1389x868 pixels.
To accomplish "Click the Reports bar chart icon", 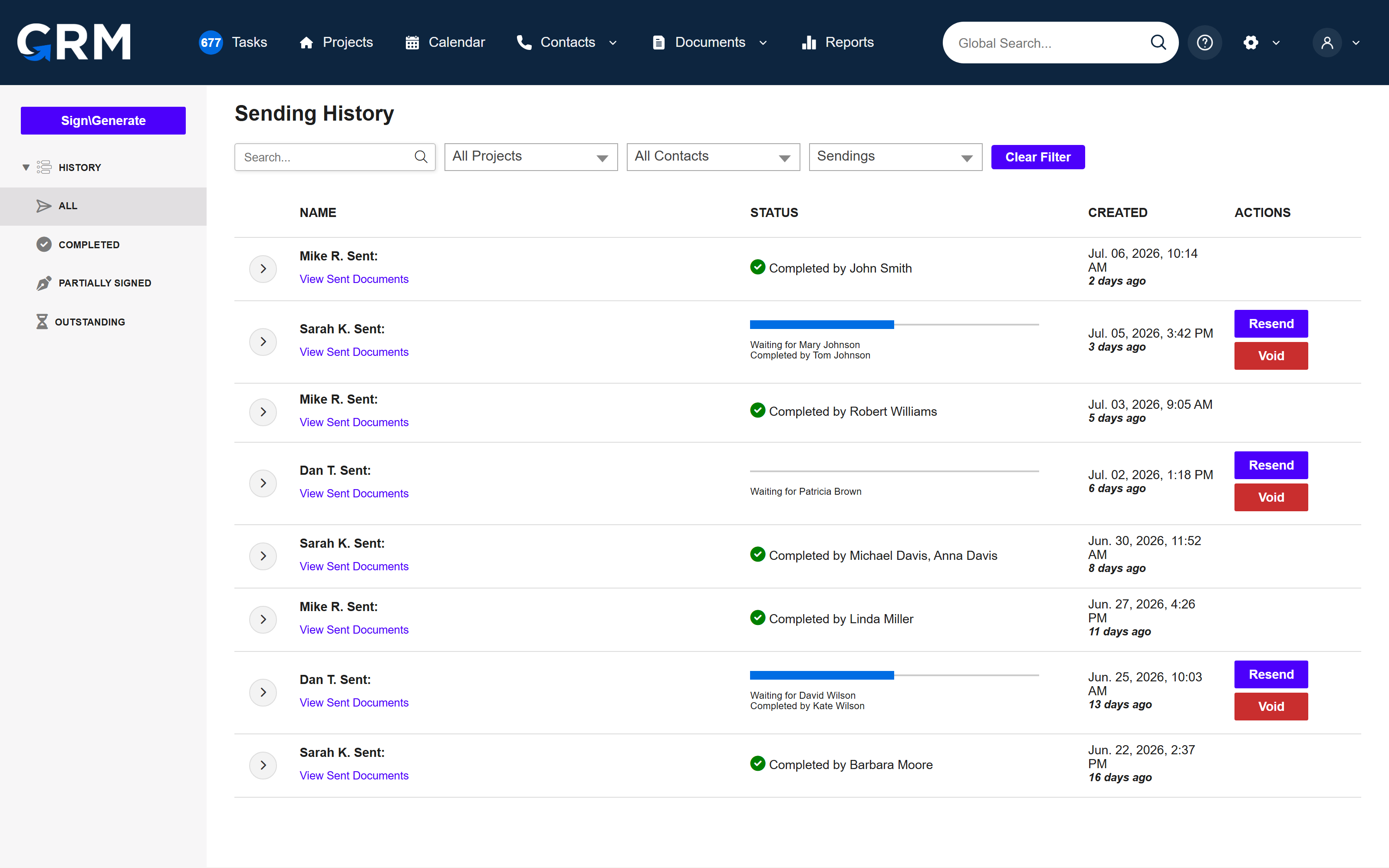I will [809, 43].
